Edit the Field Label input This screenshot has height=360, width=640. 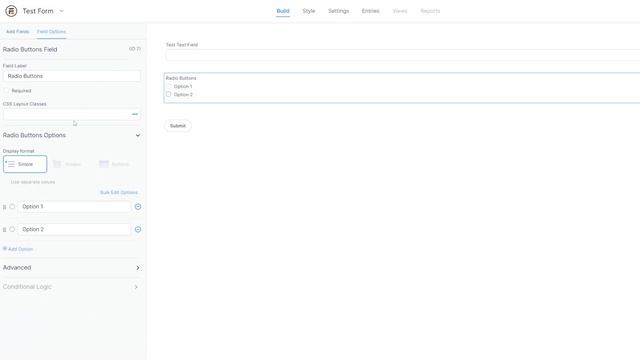(x=72, y=76)
